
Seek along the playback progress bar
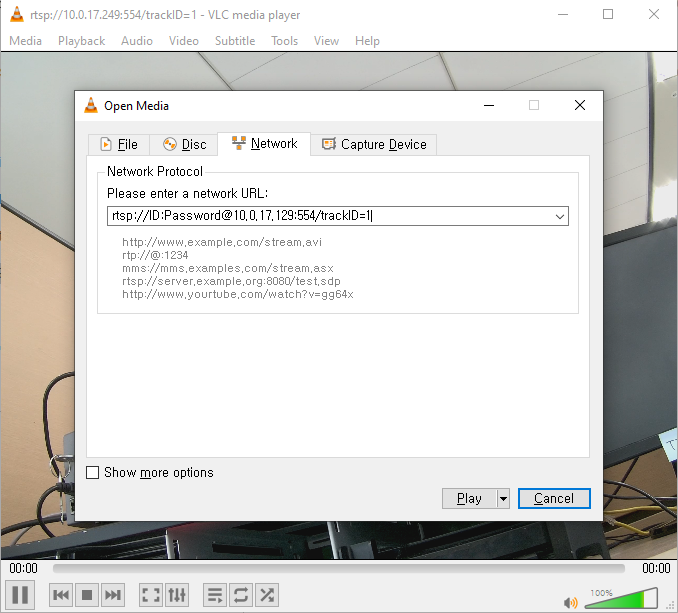pos(339,568)
